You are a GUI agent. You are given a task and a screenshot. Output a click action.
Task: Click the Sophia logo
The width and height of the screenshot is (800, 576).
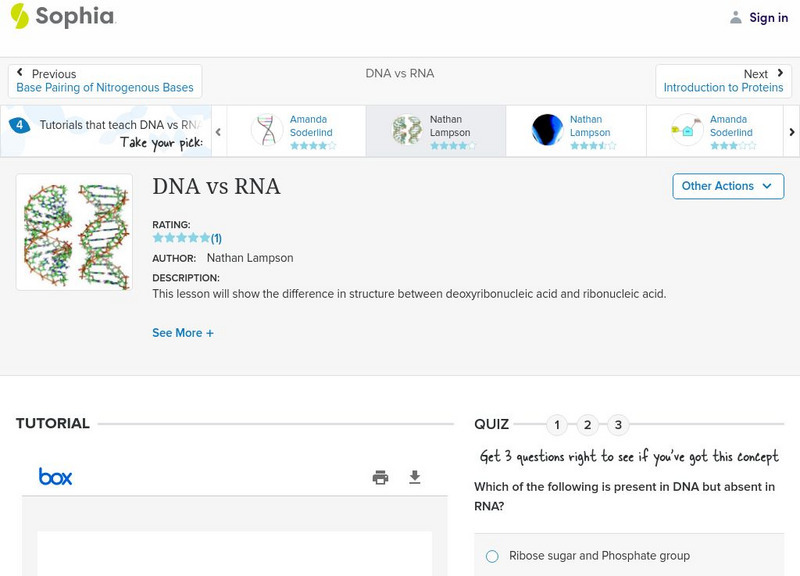(x=62, y=17)
